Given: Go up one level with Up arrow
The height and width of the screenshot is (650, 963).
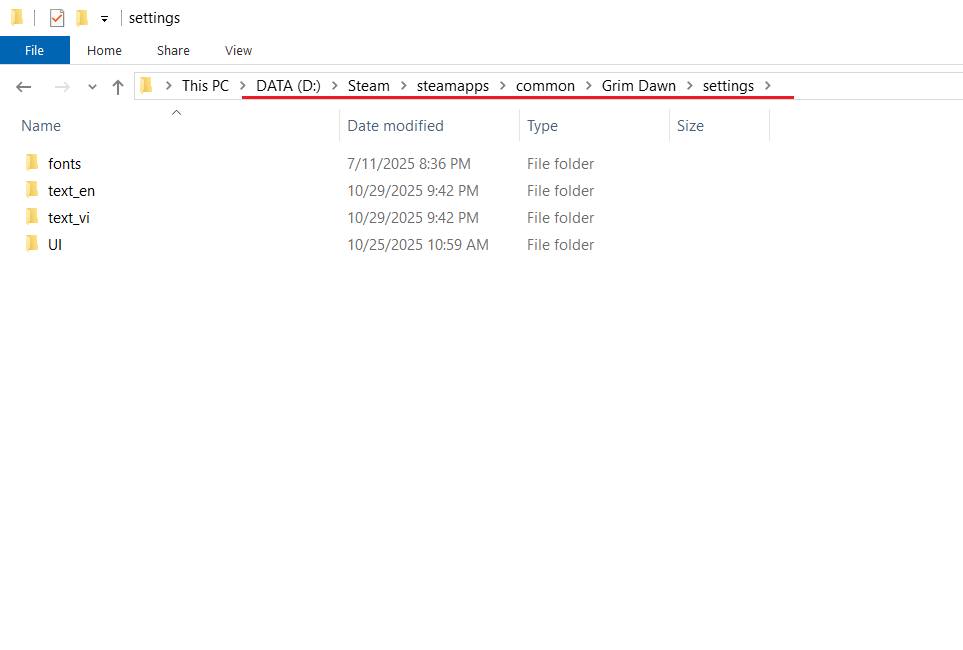Looking at the screenshot, I should [117, 87].
